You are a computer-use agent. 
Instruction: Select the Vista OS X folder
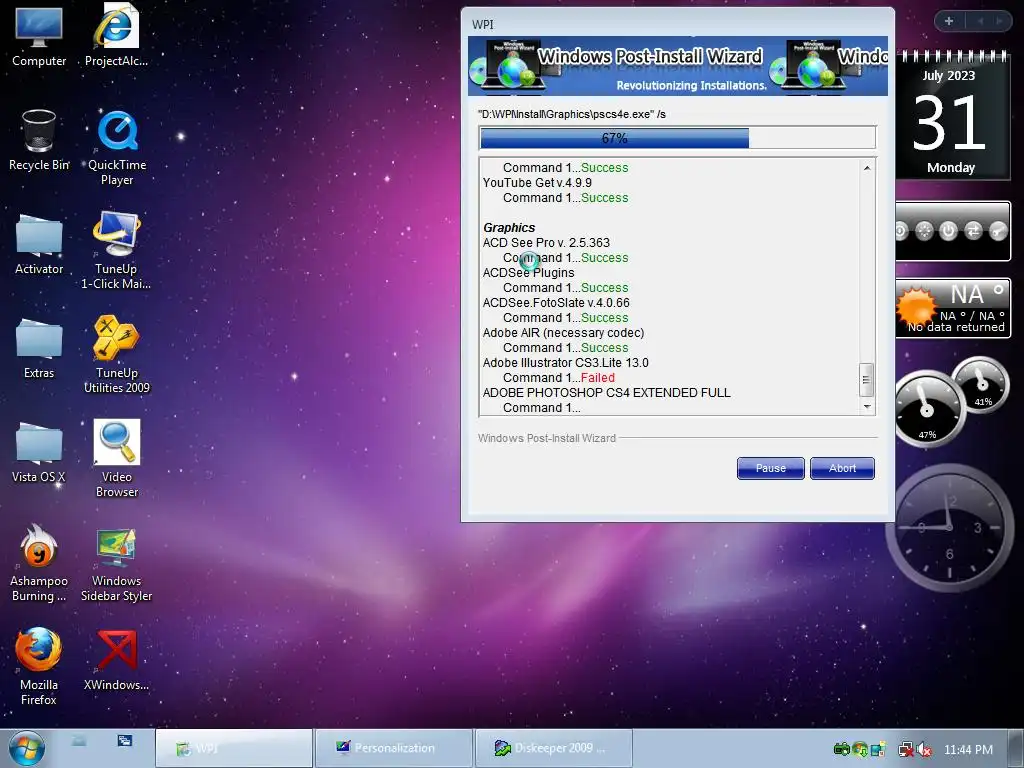pos(39,453)
